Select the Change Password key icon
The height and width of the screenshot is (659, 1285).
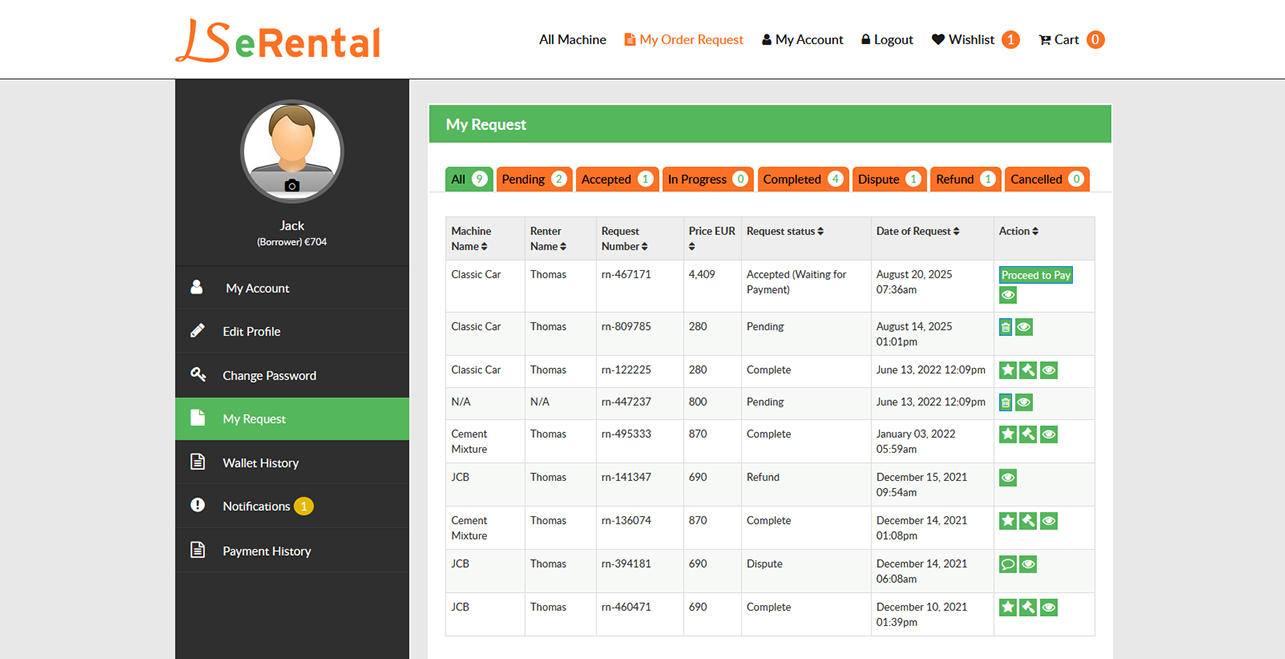point(197,375)
